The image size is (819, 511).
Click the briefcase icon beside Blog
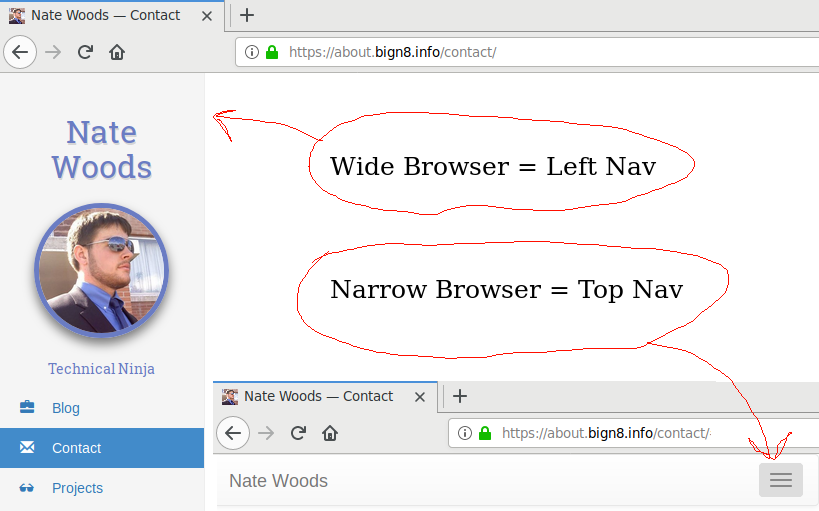[x=27, y=408]
